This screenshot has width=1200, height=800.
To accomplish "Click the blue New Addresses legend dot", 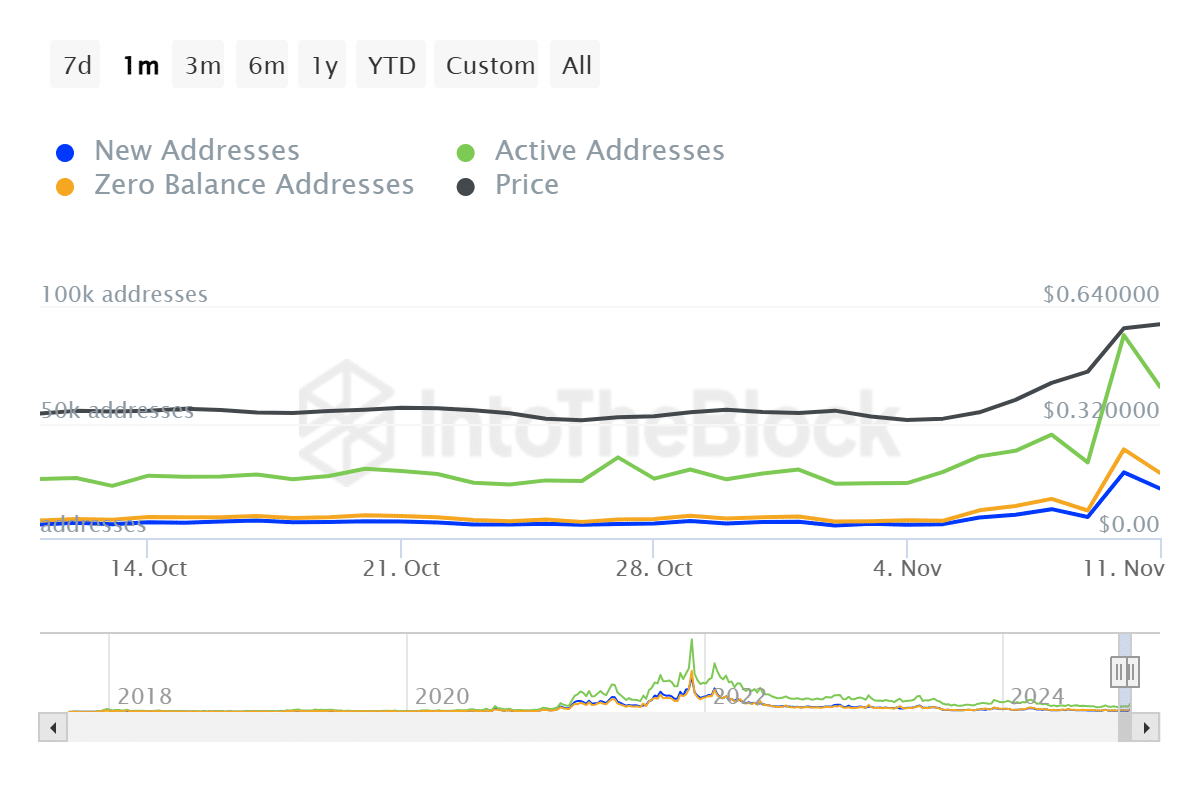I will click(65, 153).
